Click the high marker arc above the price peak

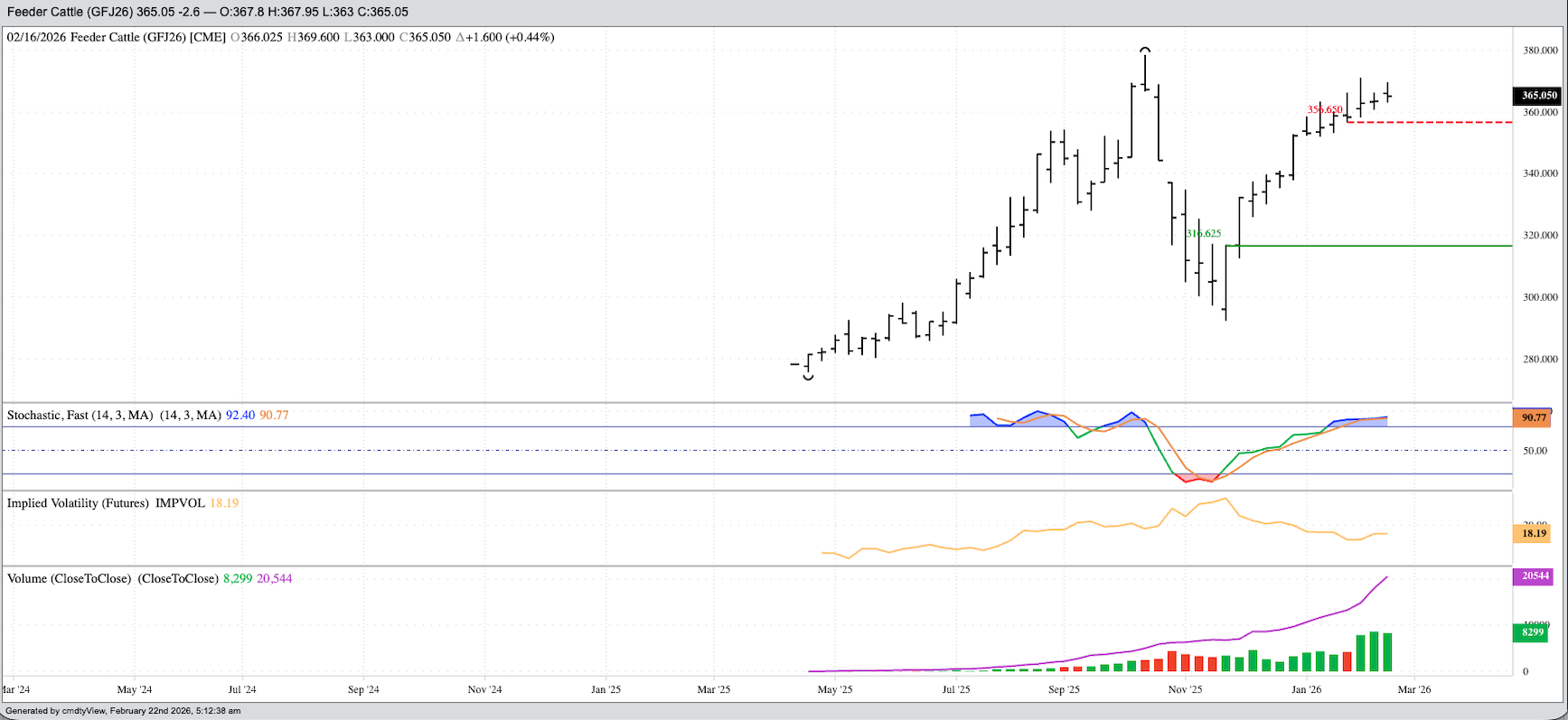1145,49
